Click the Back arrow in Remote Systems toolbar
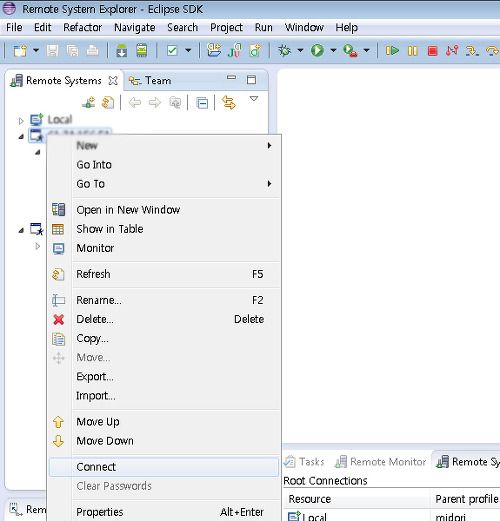The height and width of the screenshot is (521, 500). [x=135, y=103]
